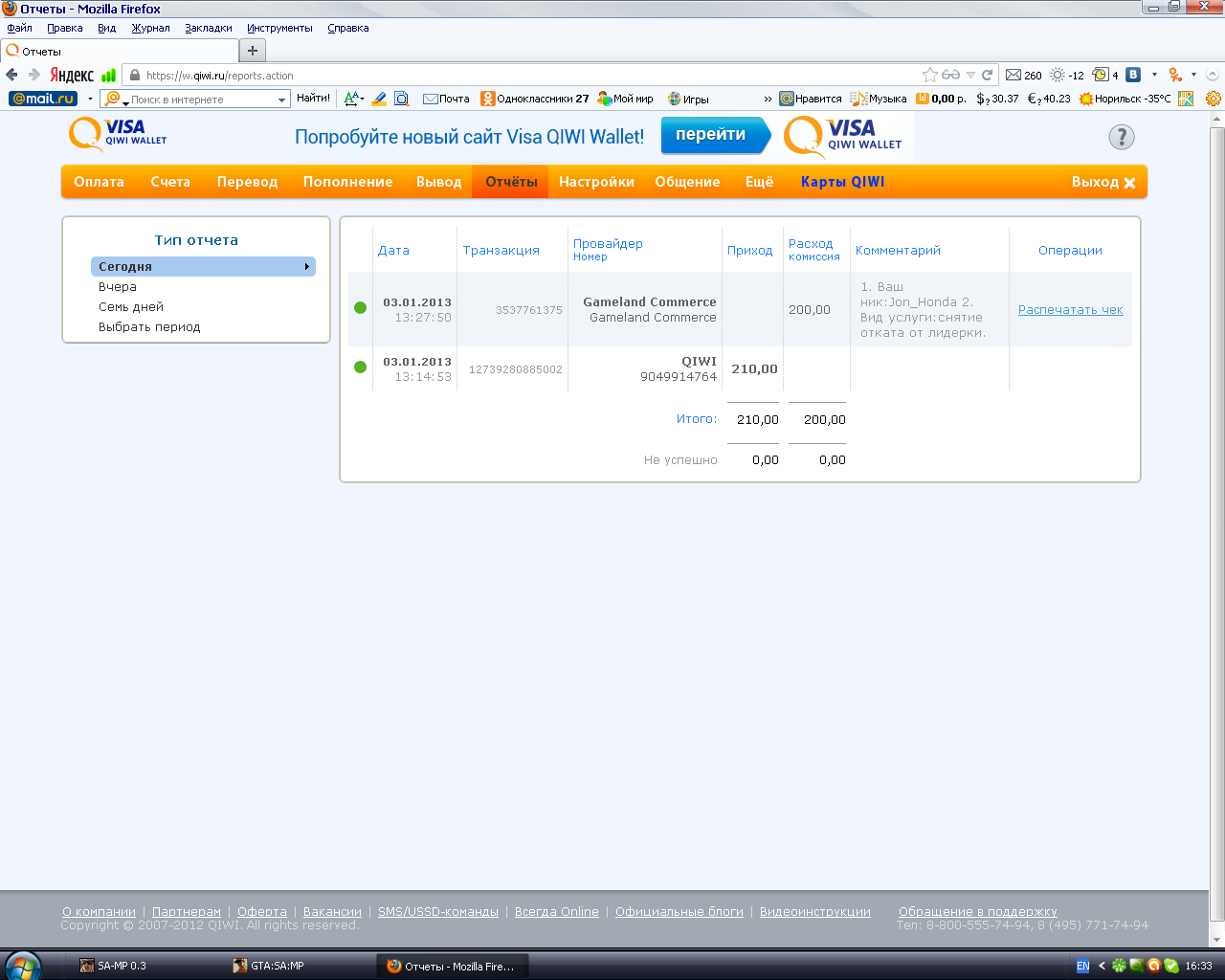This screenshot has height=980, width=1225.
Task: Open the Mail.ru logo dropdown arrow
Action: 90,99
